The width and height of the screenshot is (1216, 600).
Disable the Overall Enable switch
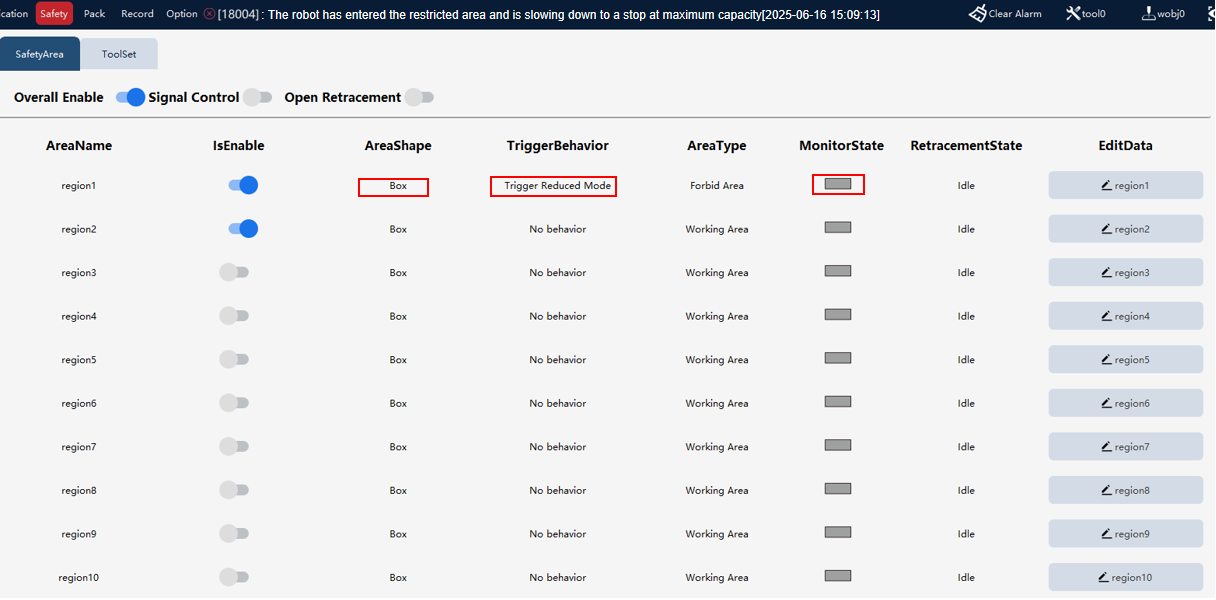tap(131, 97)
